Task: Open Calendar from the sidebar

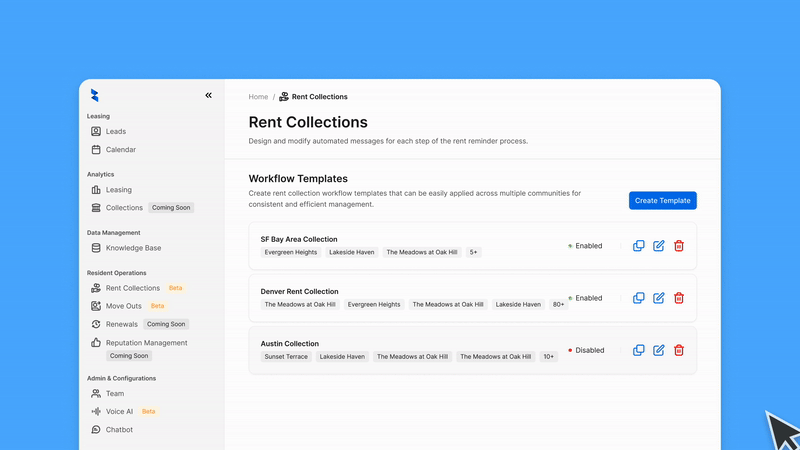Action: [x=120, y=149]
